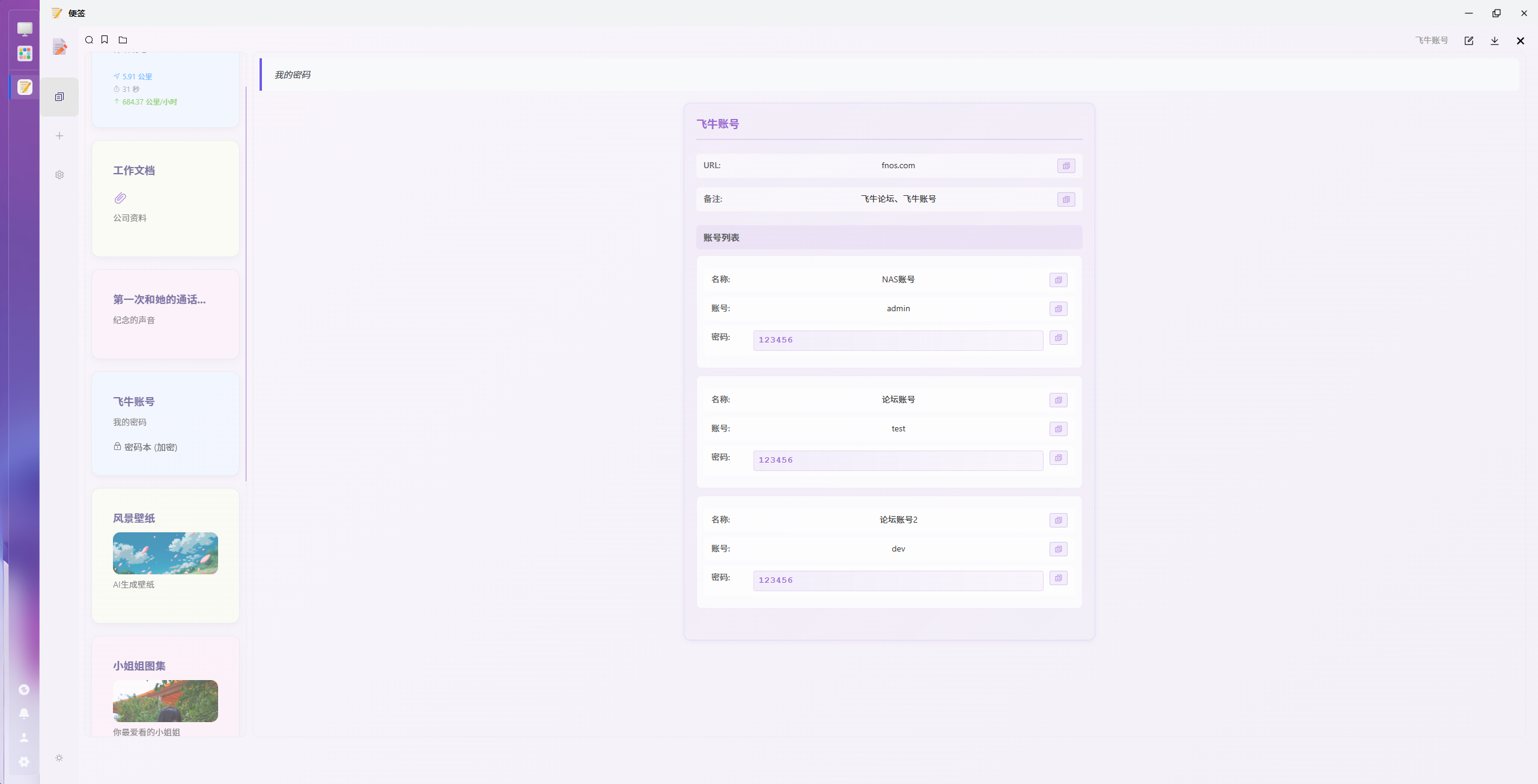Copy the fnos.com URL field
Image resolution: width=1538 pixels, height=784 pixels.
pos(1066,166)
